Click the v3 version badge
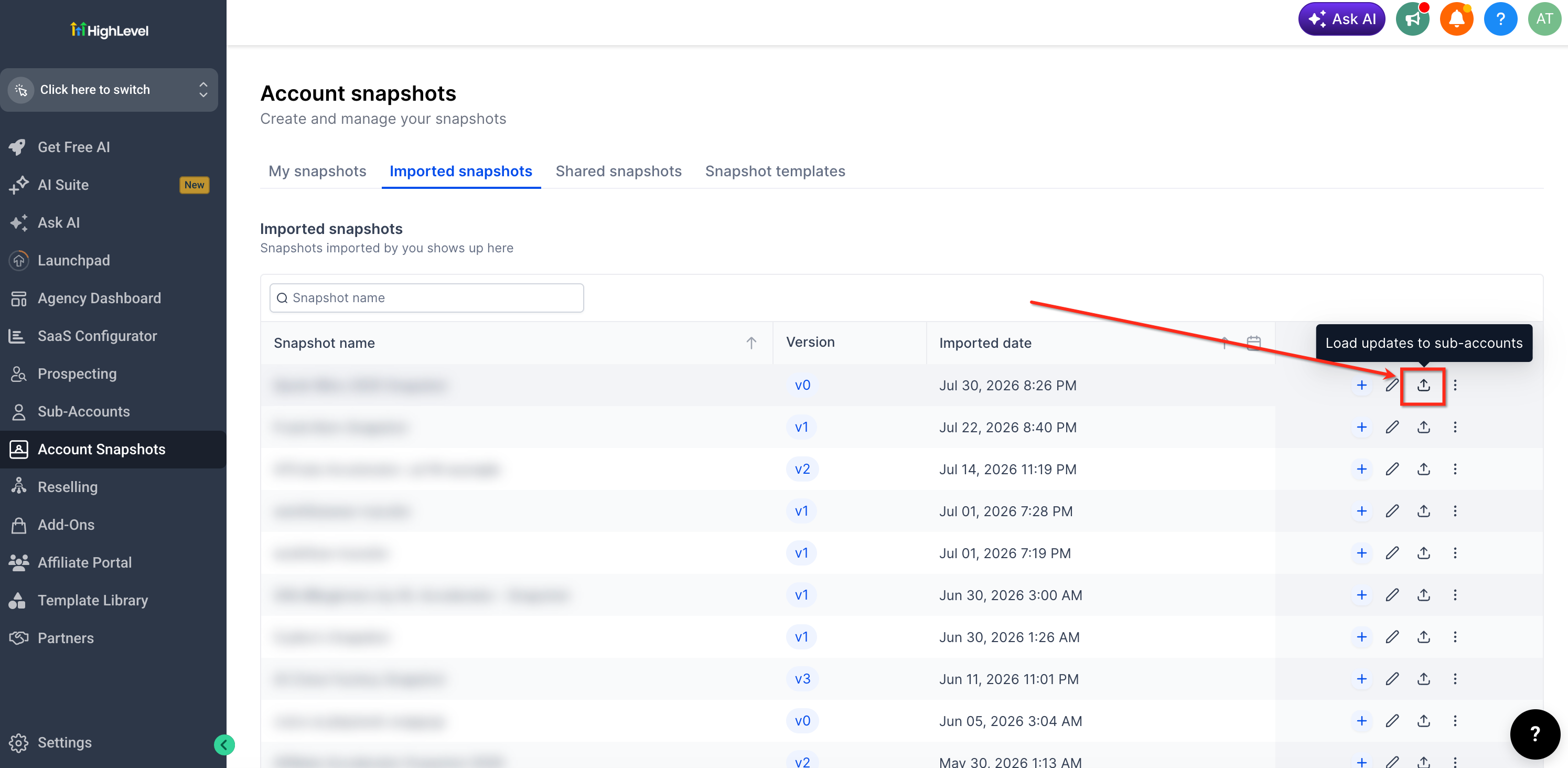 pos(802,679)
